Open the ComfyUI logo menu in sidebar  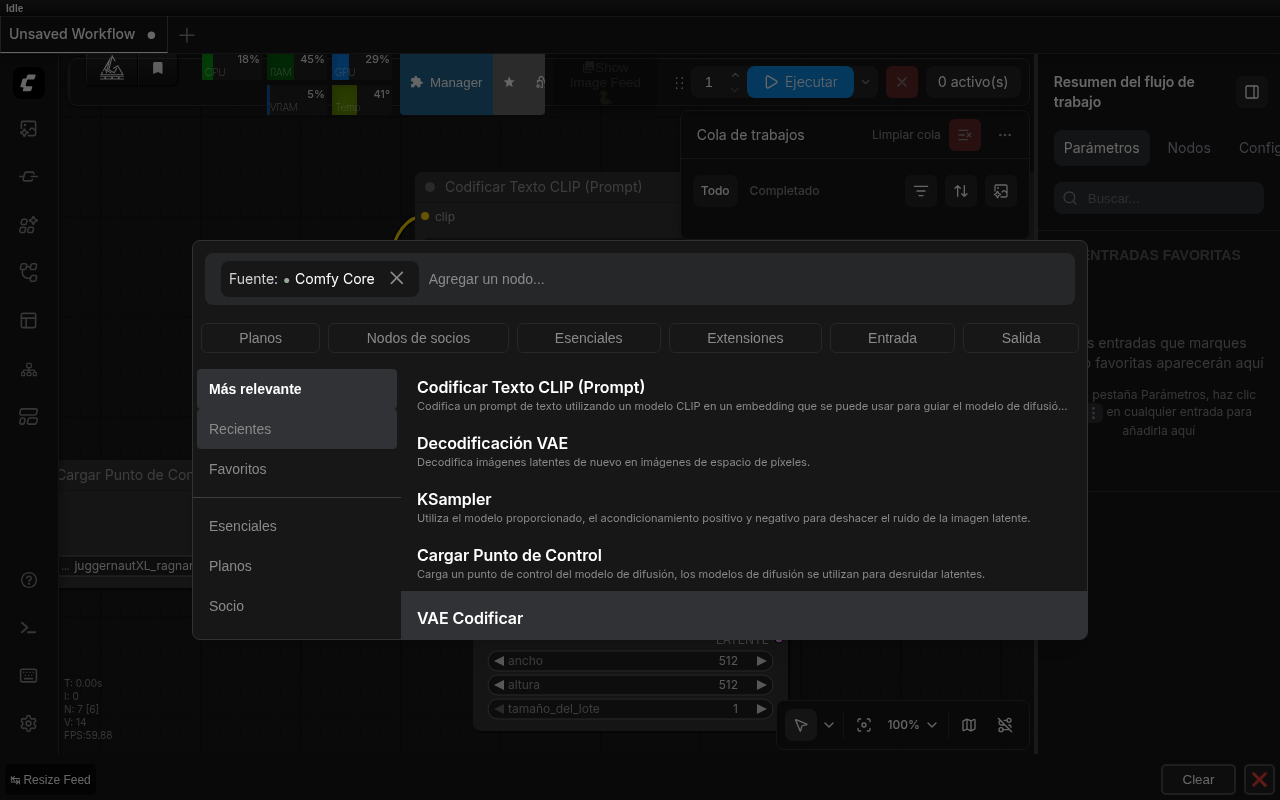[29, 82]
